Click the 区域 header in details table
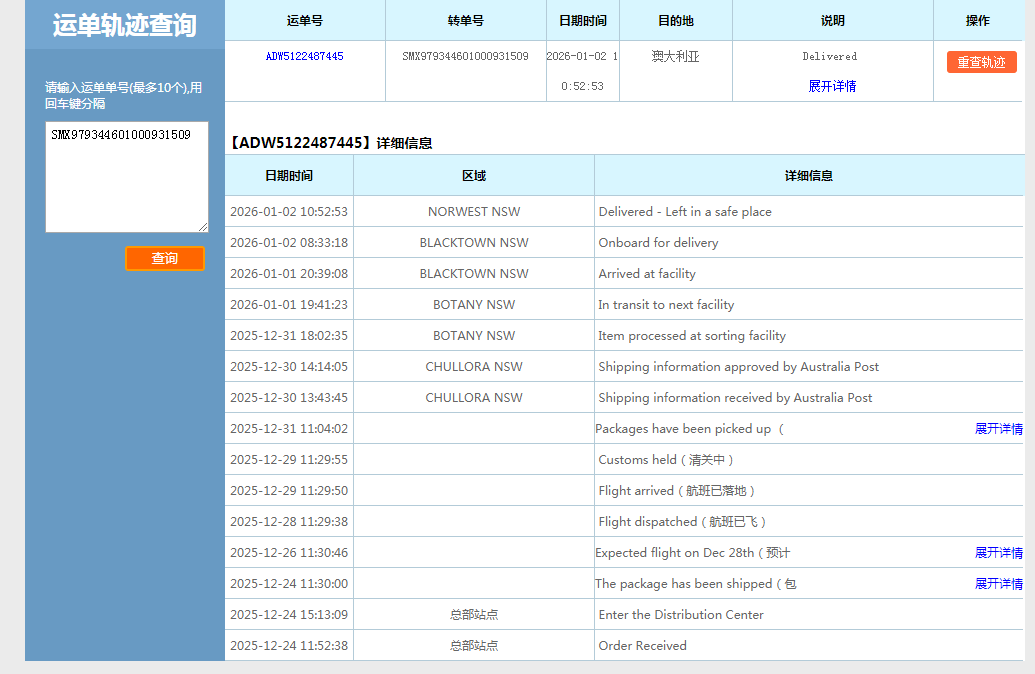Image resolution: width=1035 pixels, height=674 pixels. (473, 176)
